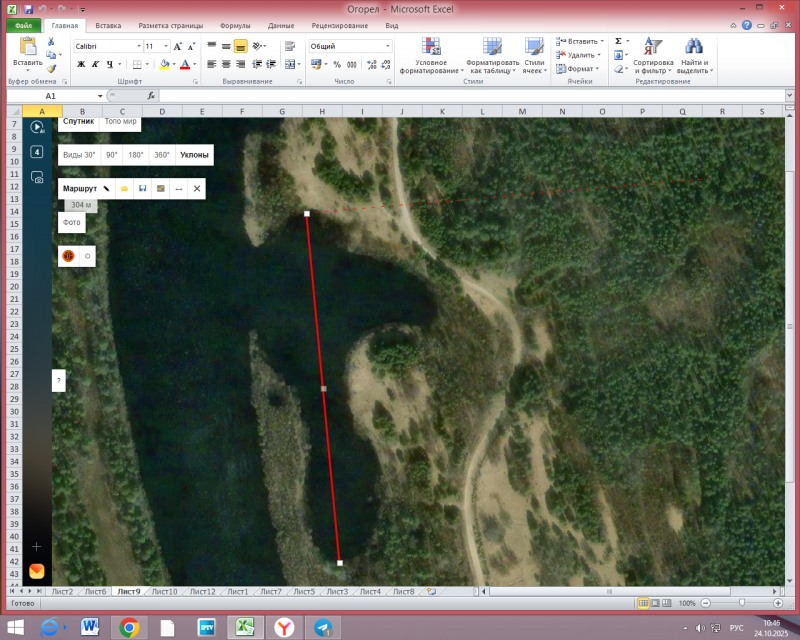Open the Calibri font name dropdown

click(x=138, y=46)
